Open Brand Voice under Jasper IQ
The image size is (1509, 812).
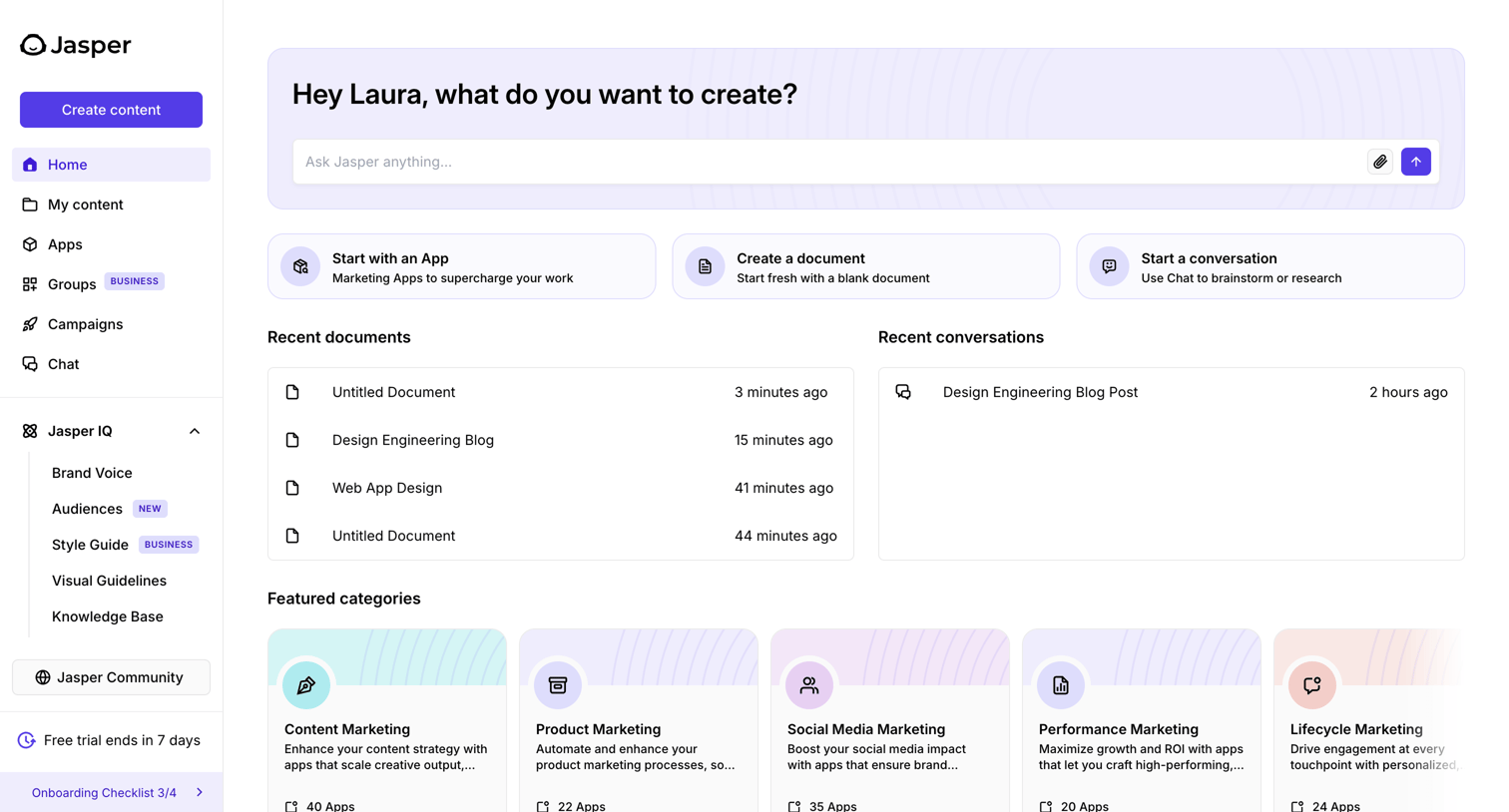click(x=92, y=473)
